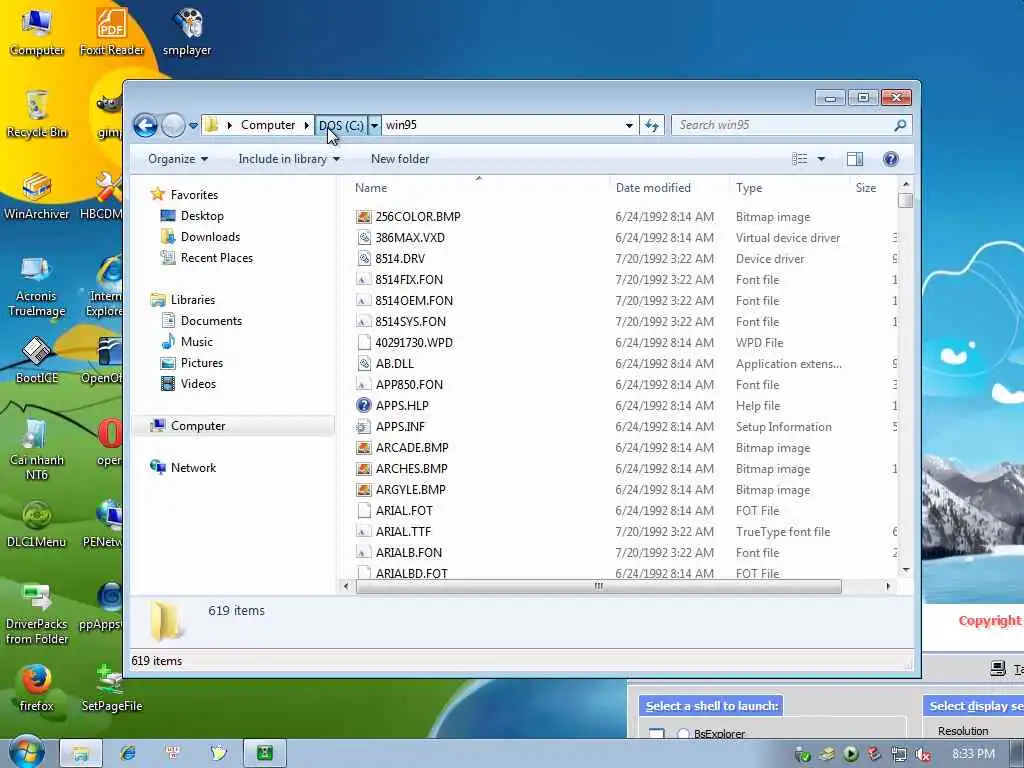The image size is (1024, 768).
Task: Sort by Type column header
Action: pyautogui.click(x=749, y=187)
